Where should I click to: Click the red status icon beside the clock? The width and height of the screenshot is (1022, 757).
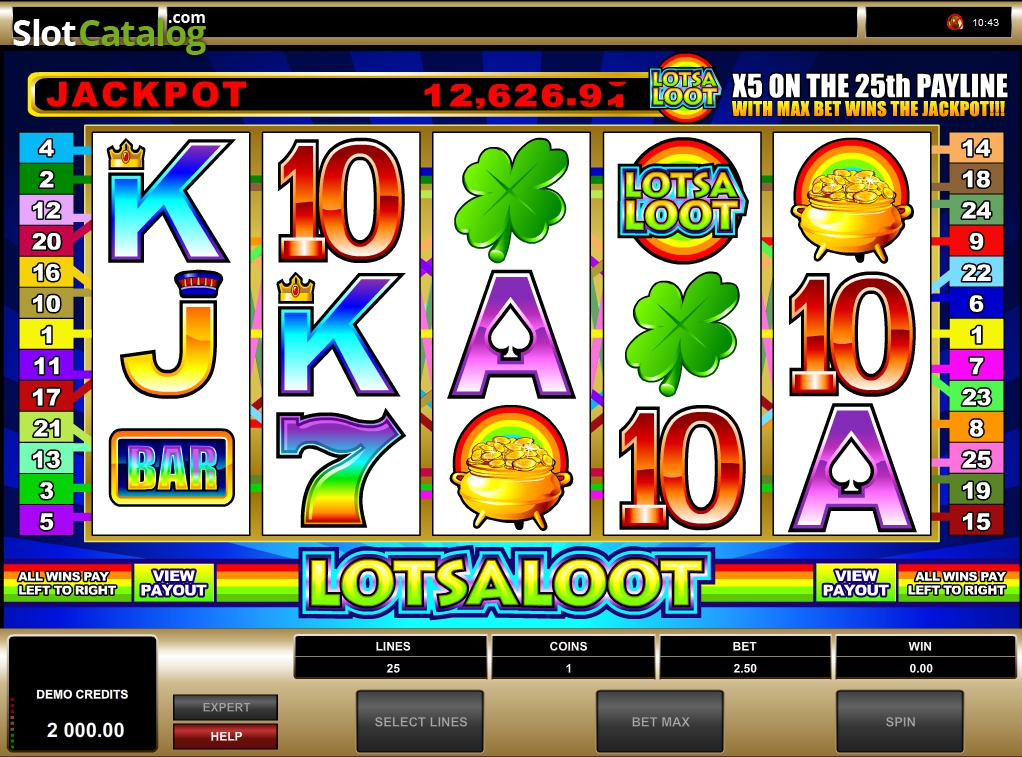click(x=955, y=22)
